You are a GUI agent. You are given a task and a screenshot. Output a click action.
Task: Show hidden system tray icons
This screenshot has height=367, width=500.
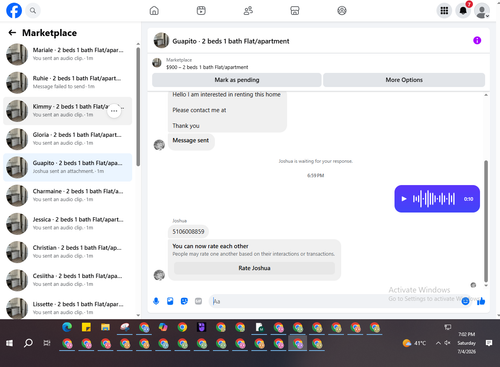pos(438,343)
